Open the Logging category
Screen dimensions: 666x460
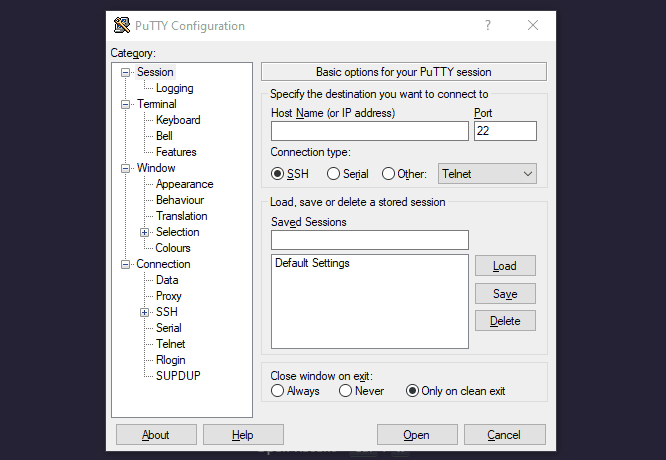(175, 88)
